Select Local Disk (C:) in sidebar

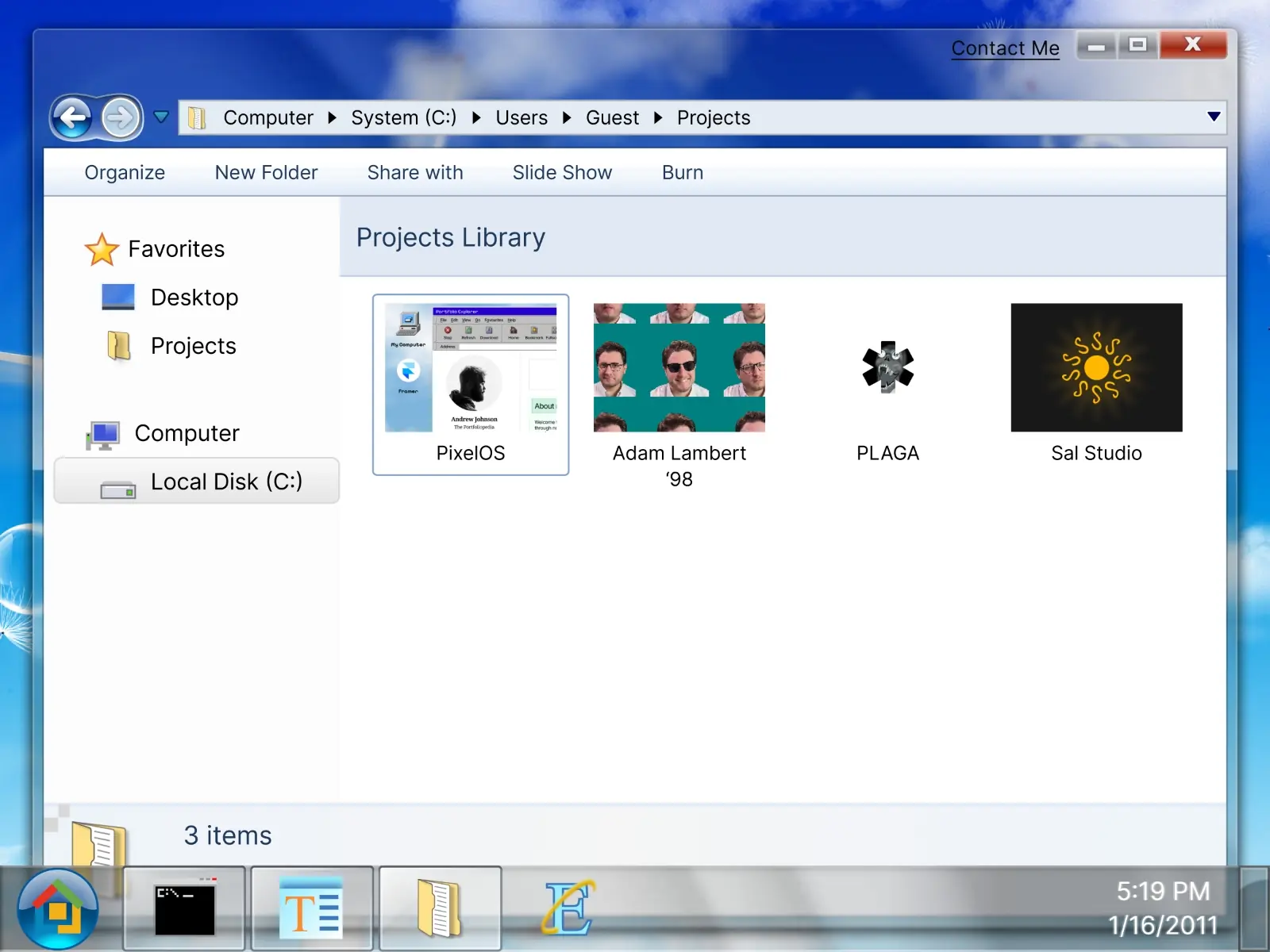point(196,481)
